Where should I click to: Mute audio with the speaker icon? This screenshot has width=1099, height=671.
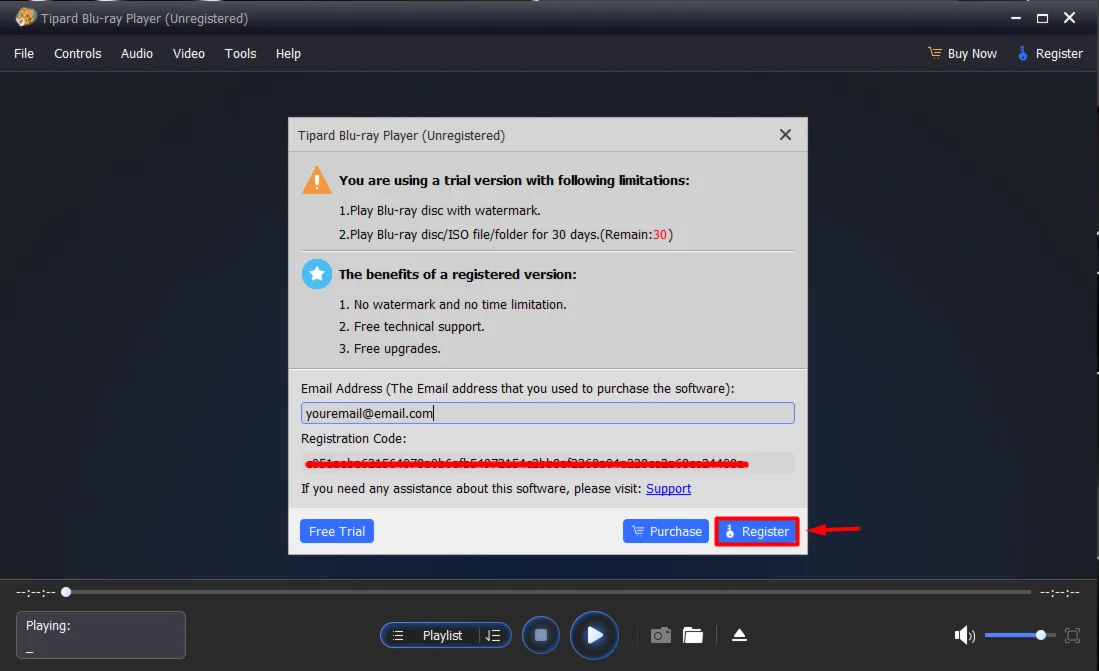point(964,635)
